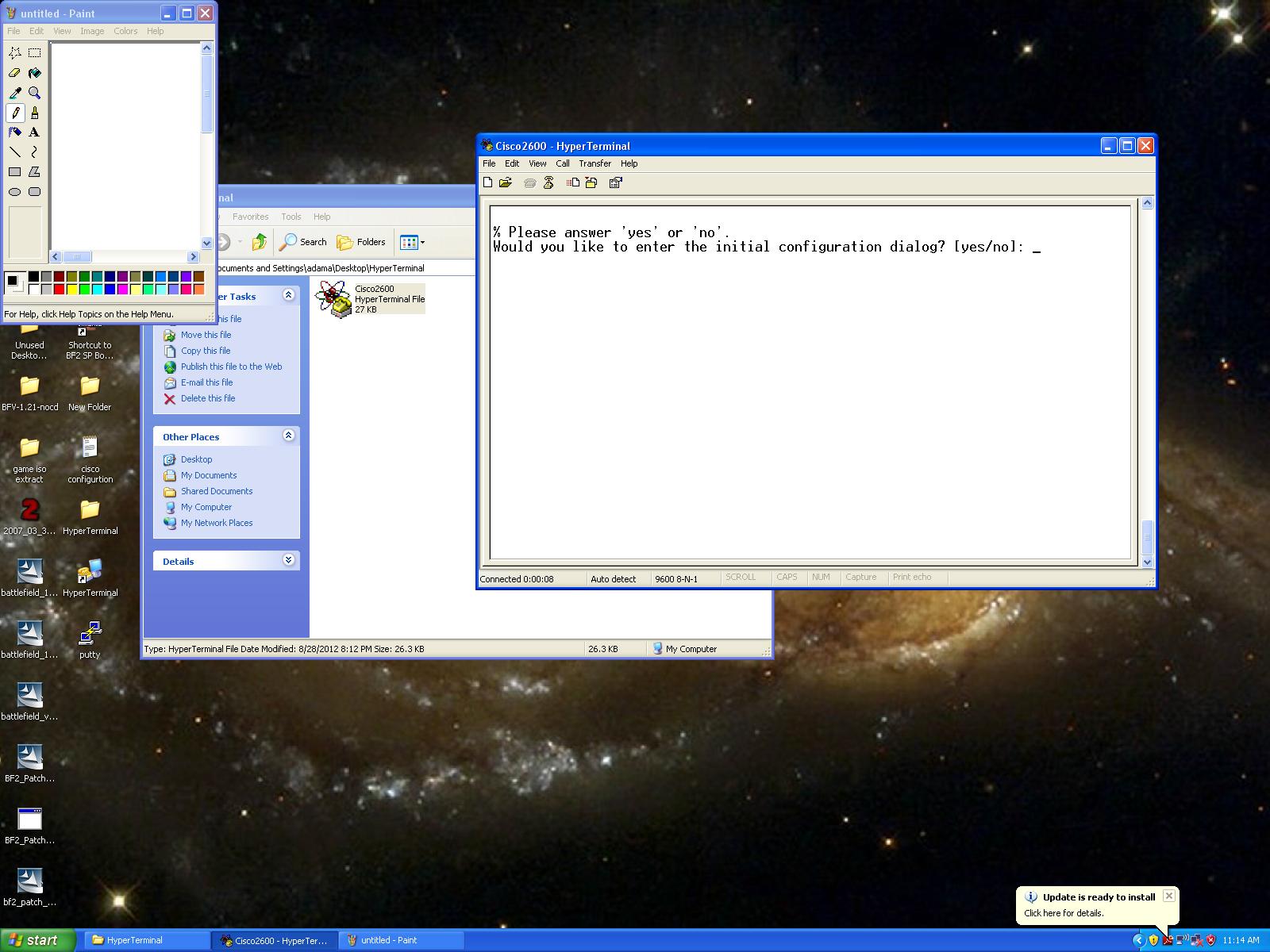Open the Properties icon in HyperTerminal toolbar

(615, 182)
